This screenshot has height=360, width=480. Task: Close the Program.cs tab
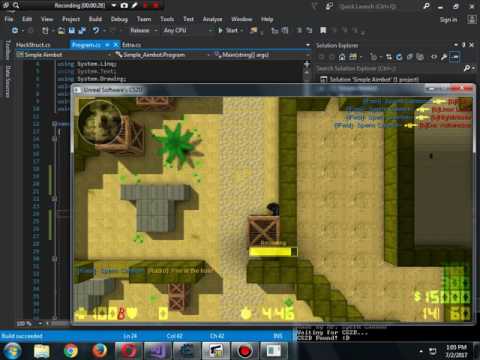point(116,45)
